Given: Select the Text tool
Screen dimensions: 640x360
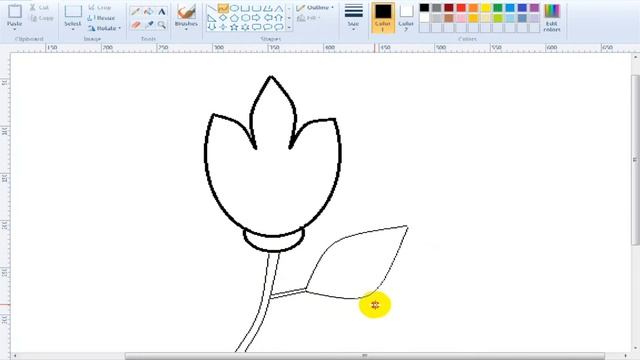Looking at the screenshot, I should point(162,11).
